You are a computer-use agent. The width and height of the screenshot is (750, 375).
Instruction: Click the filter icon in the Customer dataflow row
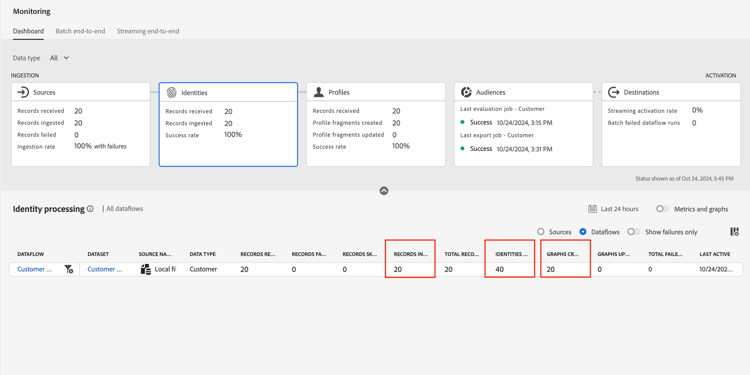pyautogui.click(x=69, y=269)
